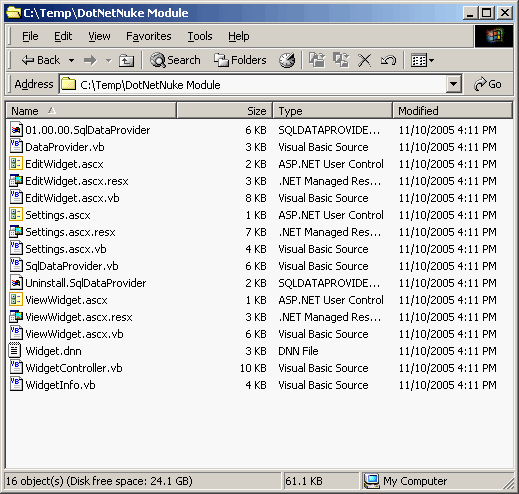The image size is (519, 494).
Task: Expand the Back button history arrow
Action: tap(71, 61)
